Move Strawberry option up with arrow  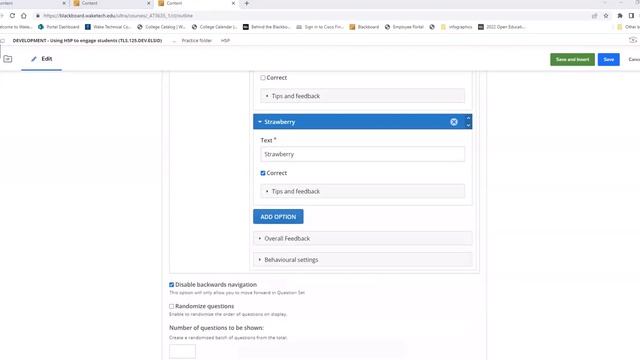(468, 118)
